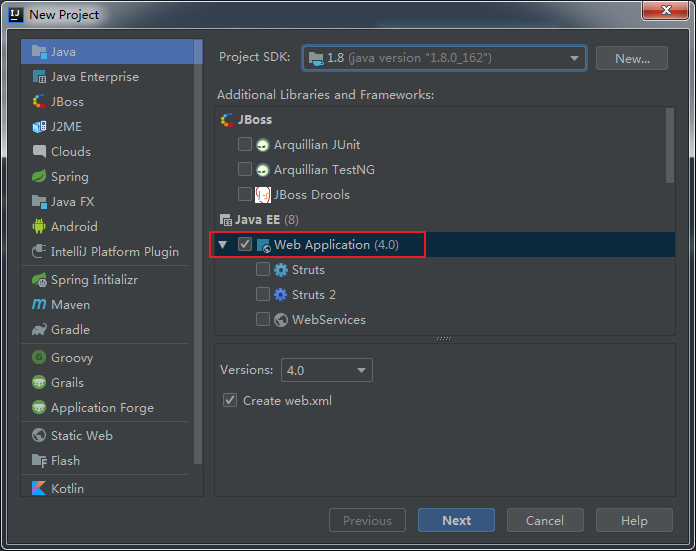
Task: Click the JBoss Drools icon
Action: (x=263, y=194)
